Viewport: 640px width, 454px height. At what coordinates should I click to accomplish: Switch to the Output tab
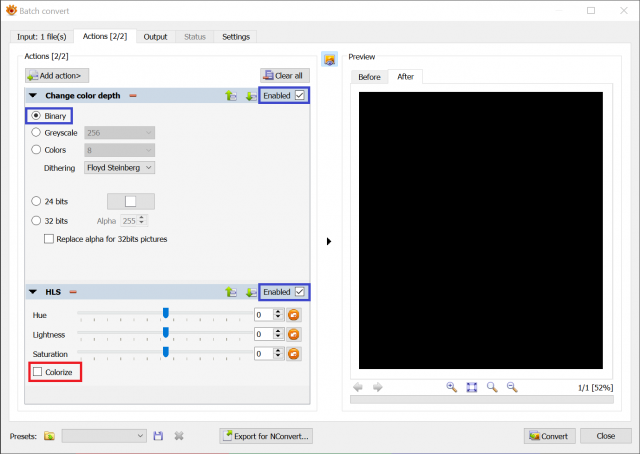(156, 37)
